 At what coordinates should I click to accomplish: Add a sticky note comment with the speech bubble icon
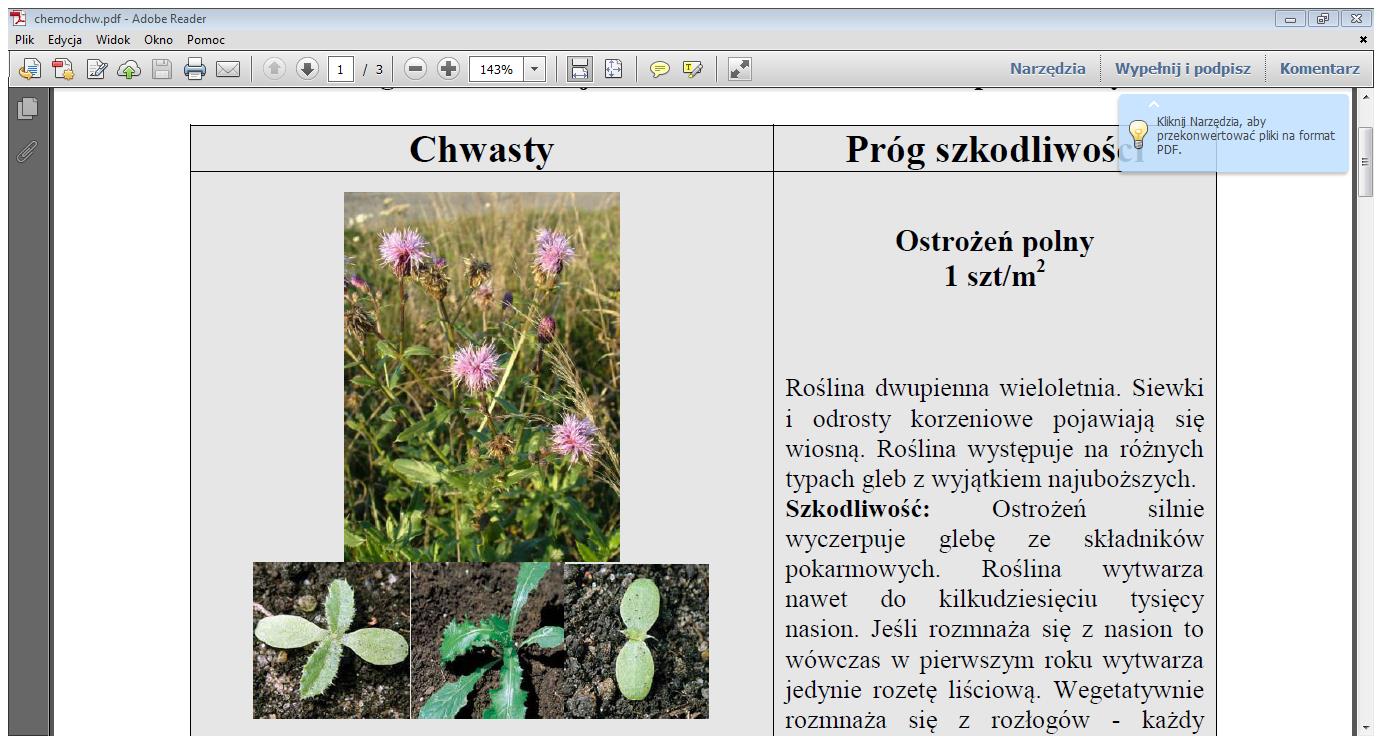click(x=660, y=69)
